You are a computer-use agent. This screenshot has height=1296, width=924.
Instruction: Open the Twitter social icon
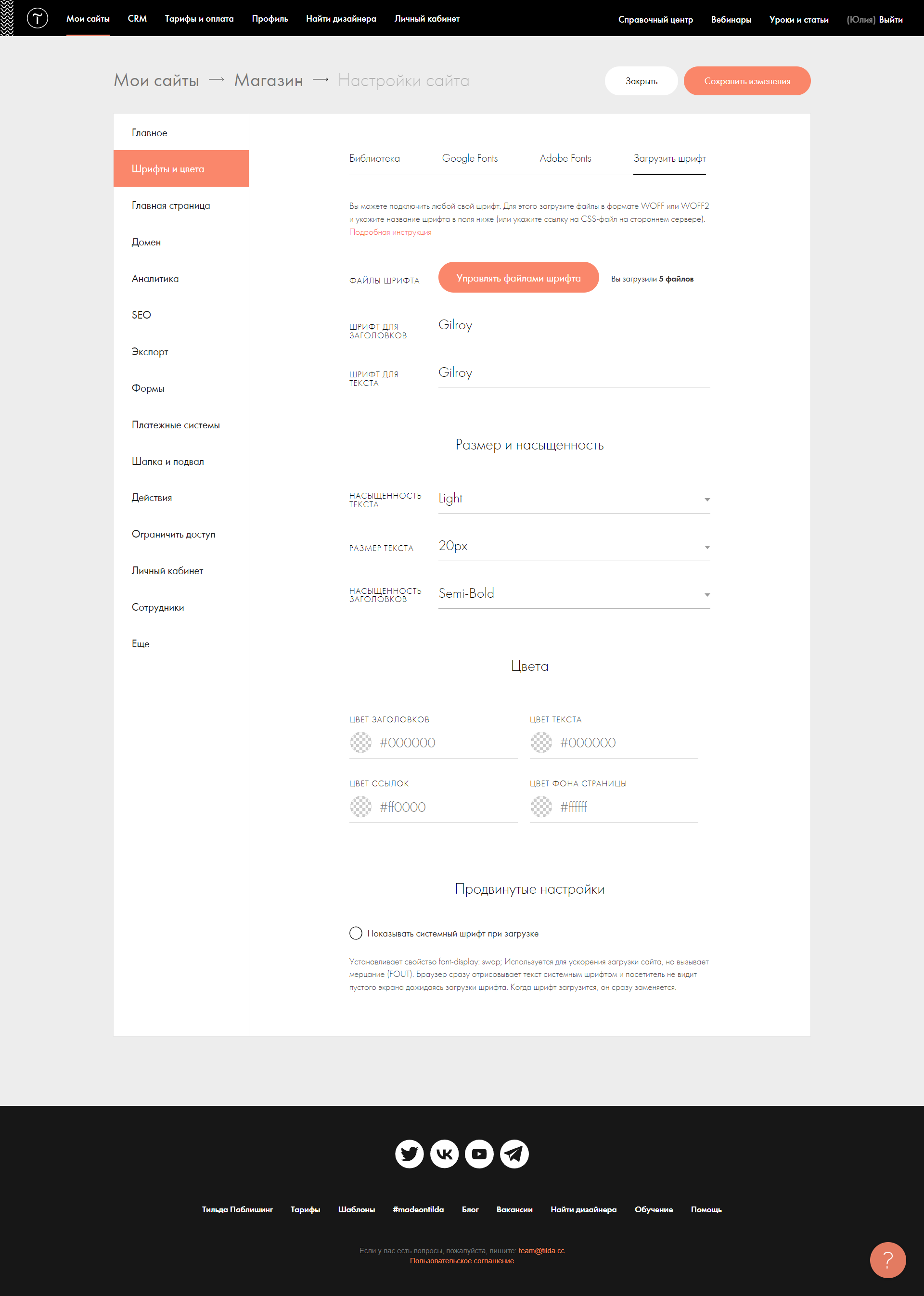point(409,1153)
